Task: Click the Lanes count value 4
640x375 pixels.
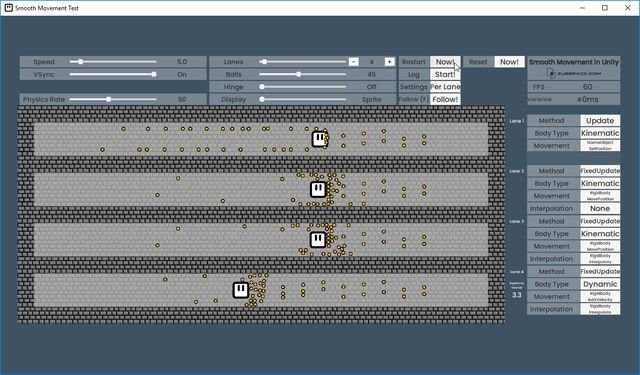Action: tap(371, 62)
